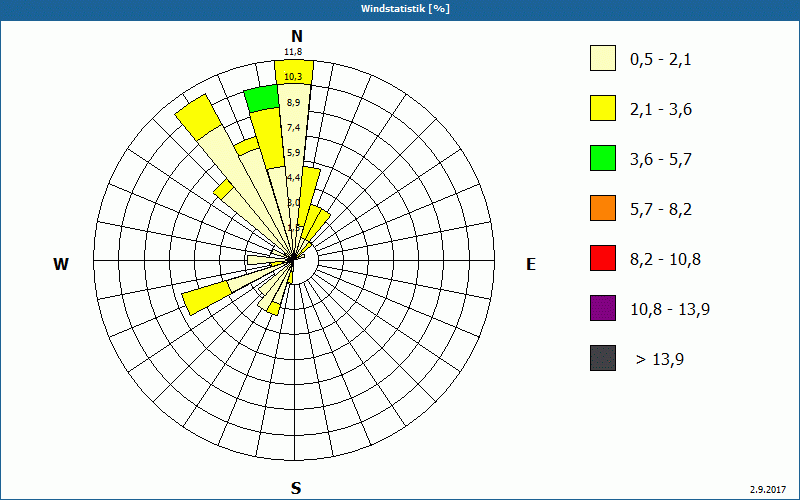Click the 3,0 ring value label
Image resolution: width=800 pixels, height=500 pixels.
tap(293, 203)
